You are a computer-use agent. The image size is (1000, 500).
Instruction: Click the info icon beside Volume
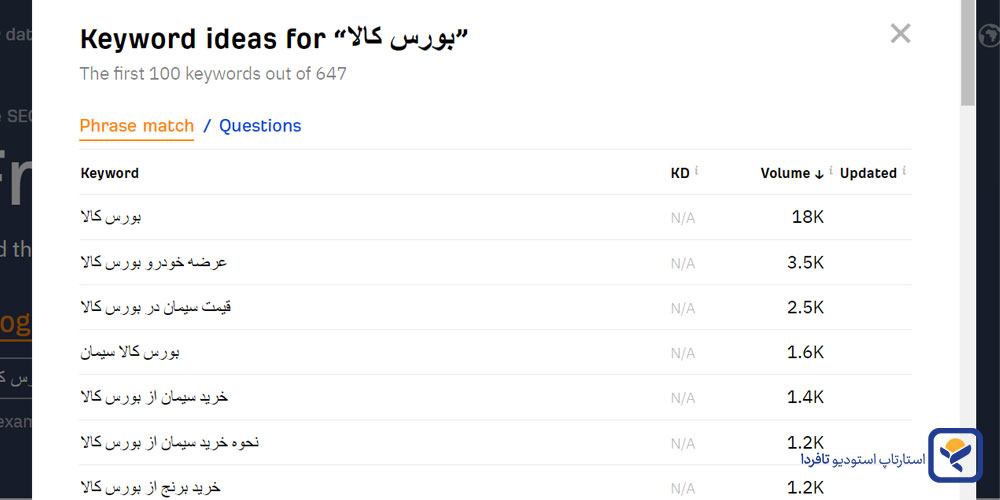tap(831, 171)
